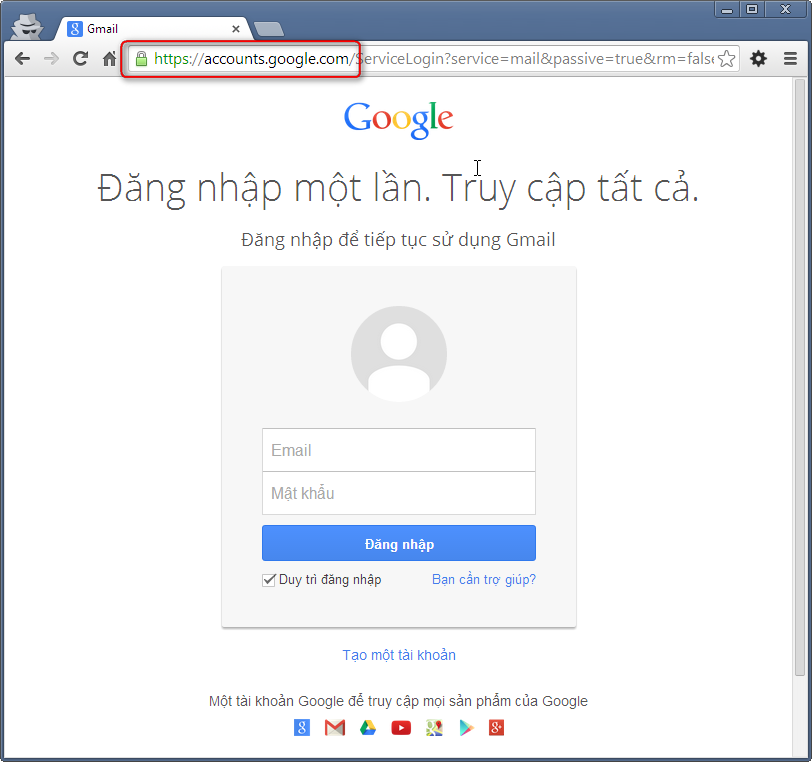The height and width of the screenshot is (762, 812).
Task: Click the vertical page scrollbar
Action: (x=800, y=377)
